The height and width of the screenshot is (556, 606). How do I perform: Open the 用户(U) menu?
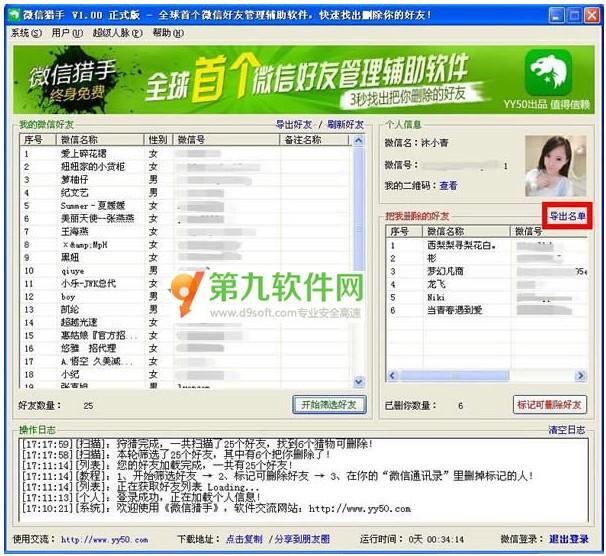coord(67,33)
